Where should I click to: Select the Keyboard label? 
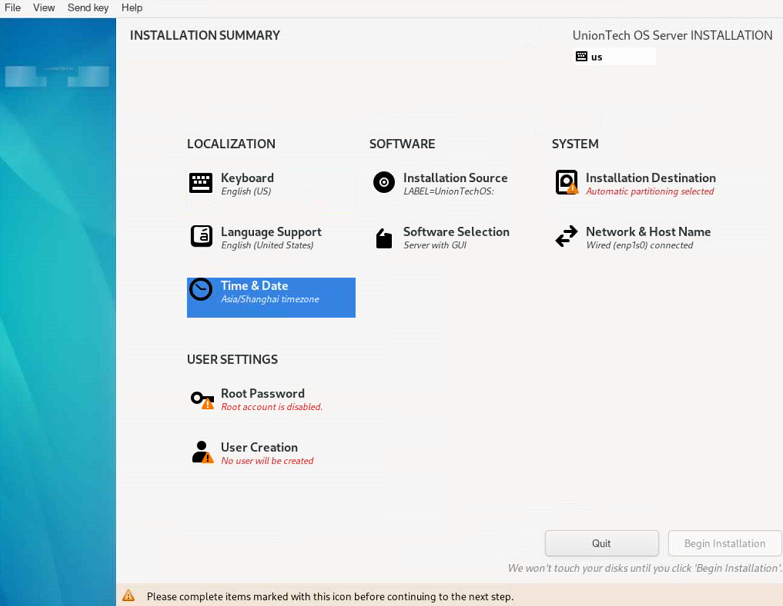point(247,178)
